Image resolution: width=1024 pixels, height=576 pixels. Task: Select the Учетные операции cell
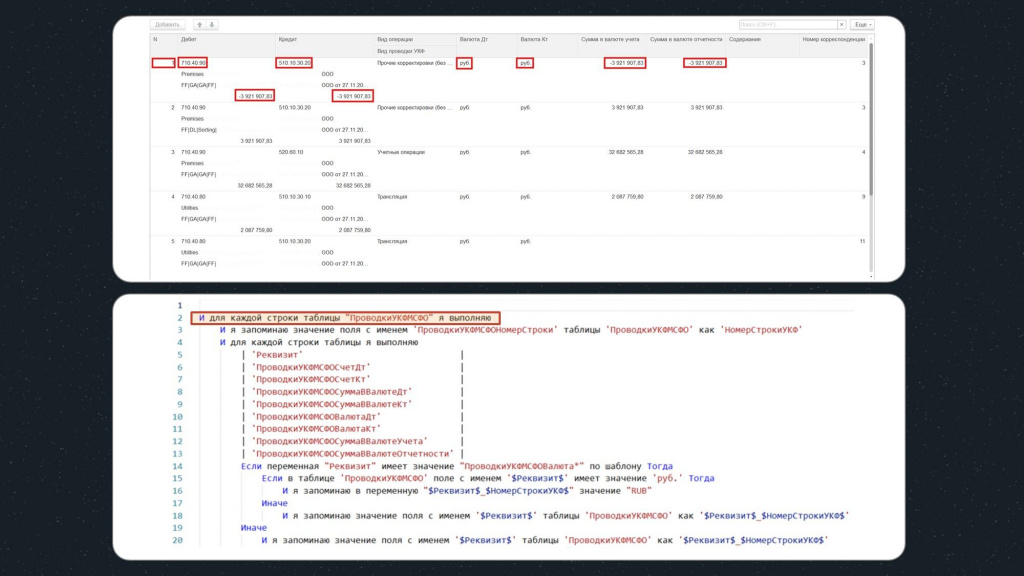pos(400,152)
